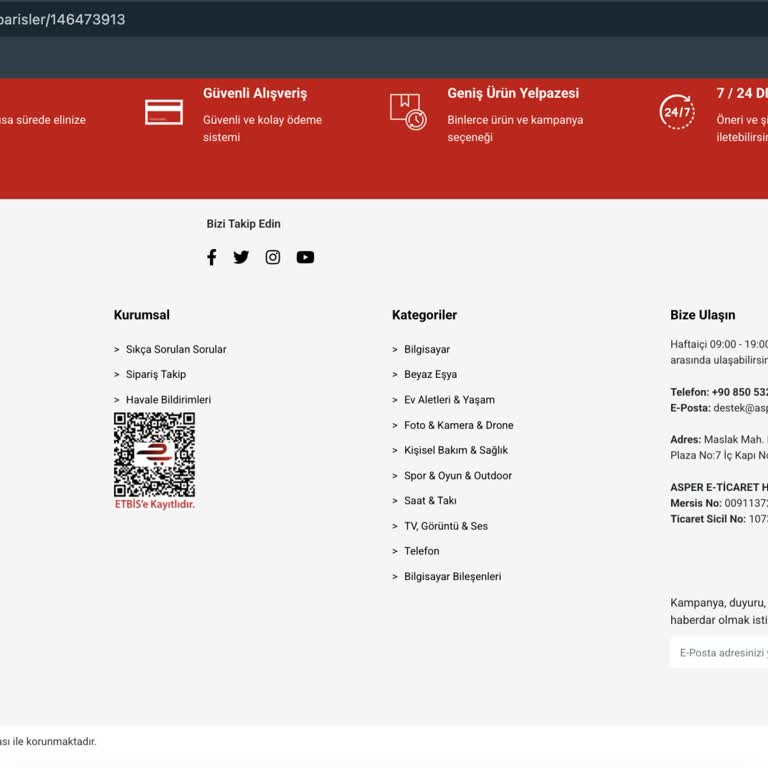Open Havale Bildirimleri link

(168, 400)
